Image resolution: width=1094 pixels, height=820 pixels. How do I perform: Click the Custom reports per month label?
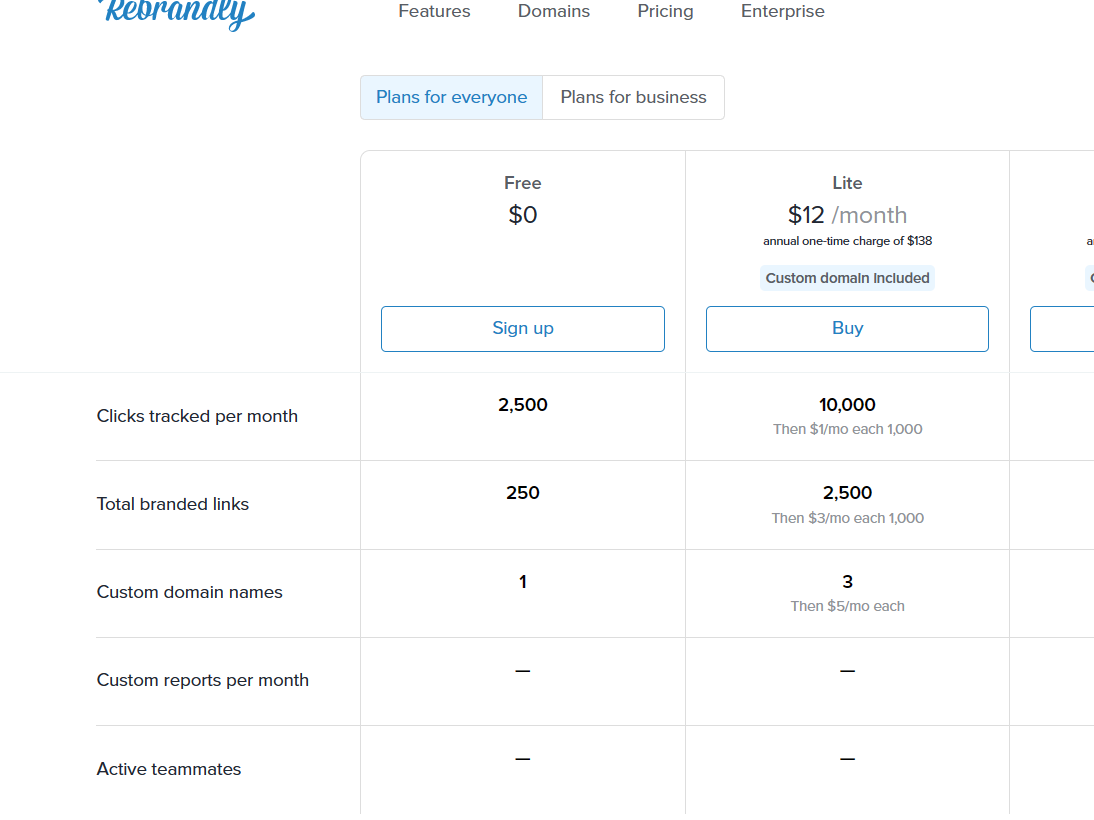[203, 680]
